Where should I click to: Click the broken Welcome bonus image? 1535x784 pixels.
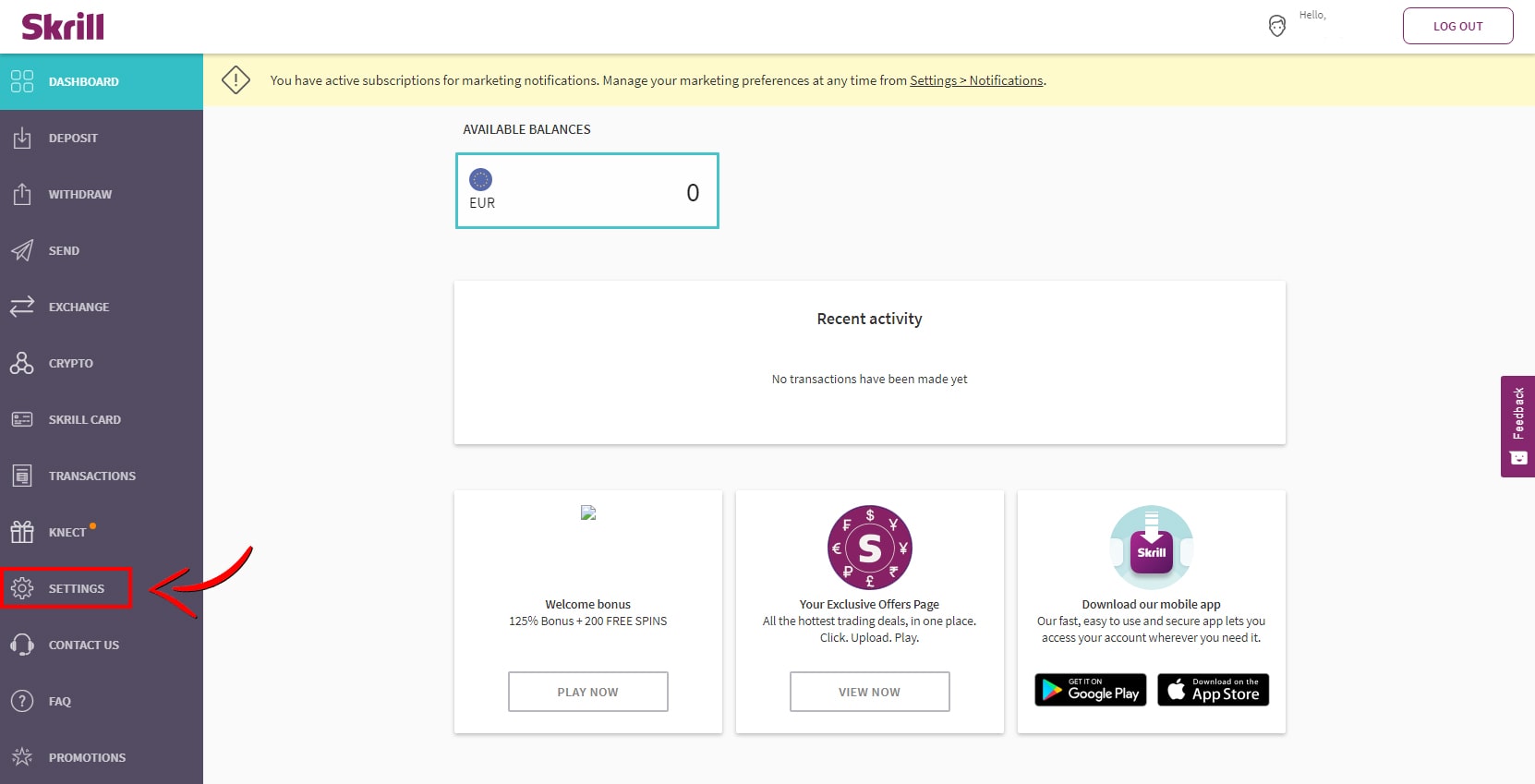click(588, 513)
